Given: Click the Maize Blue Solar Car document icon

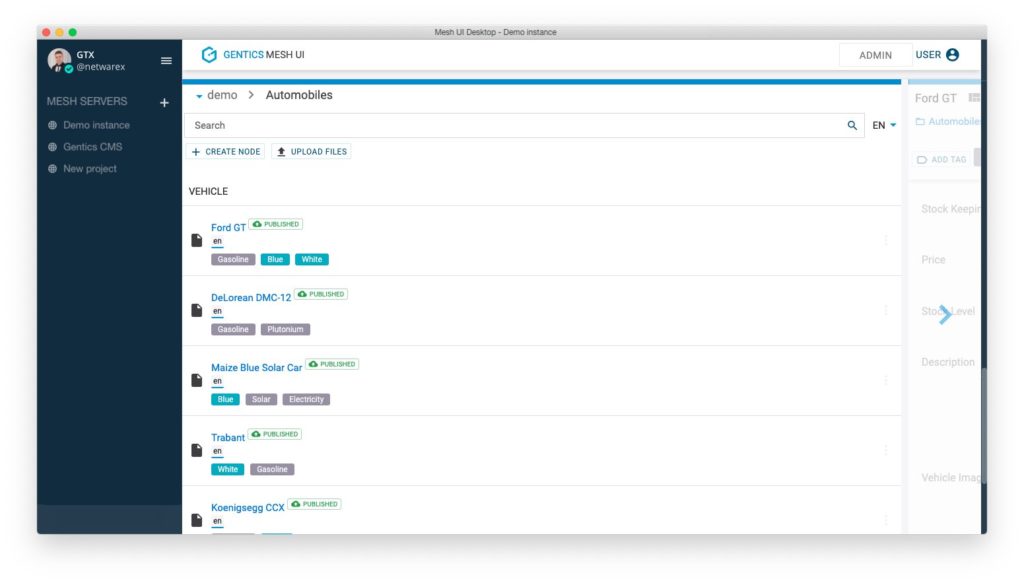Looking at the screenshot, I should 197,380.
